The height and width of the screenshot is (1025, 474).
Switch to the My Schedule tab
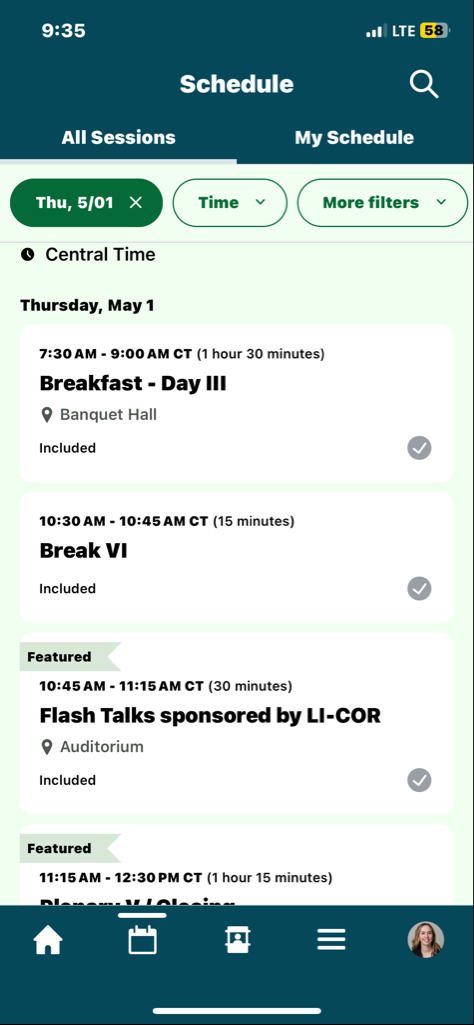(354, 137)
